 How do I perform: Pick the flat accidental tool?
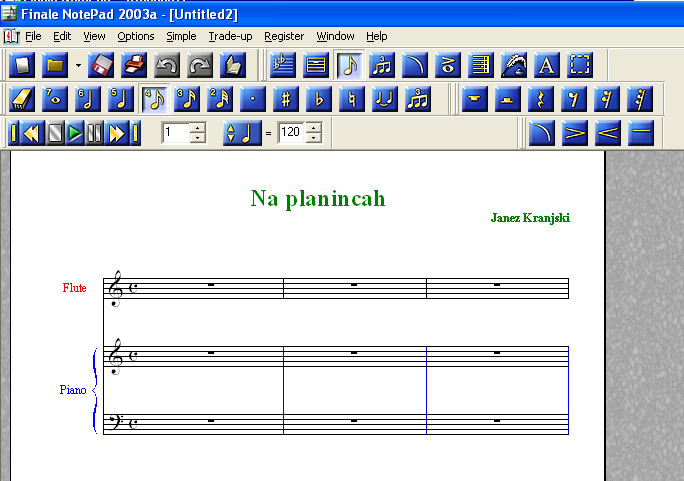coord(319,99)
